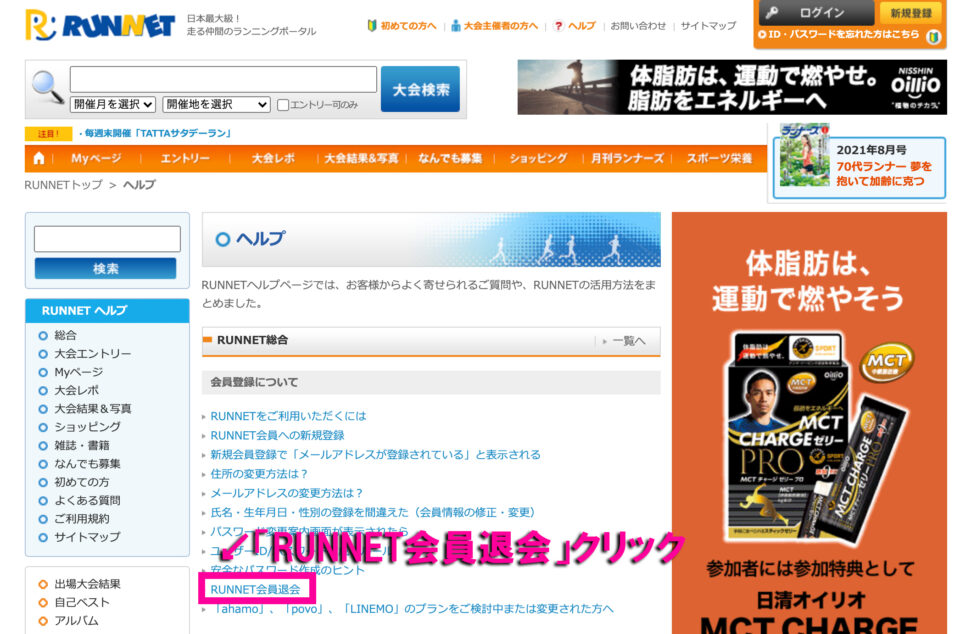Open the 大会結果&写真 menu

[x=361, y=158]
